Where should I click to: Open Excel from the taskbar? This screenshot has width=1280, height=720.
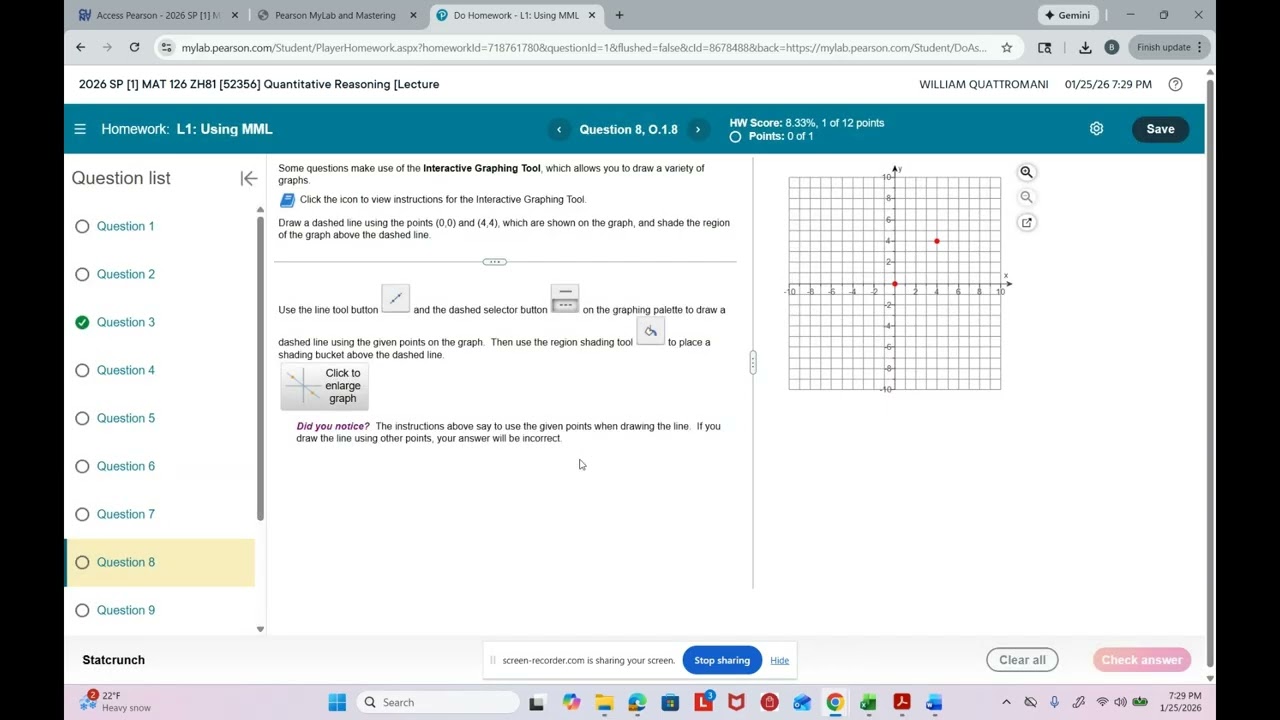click(x=868, y=702)
